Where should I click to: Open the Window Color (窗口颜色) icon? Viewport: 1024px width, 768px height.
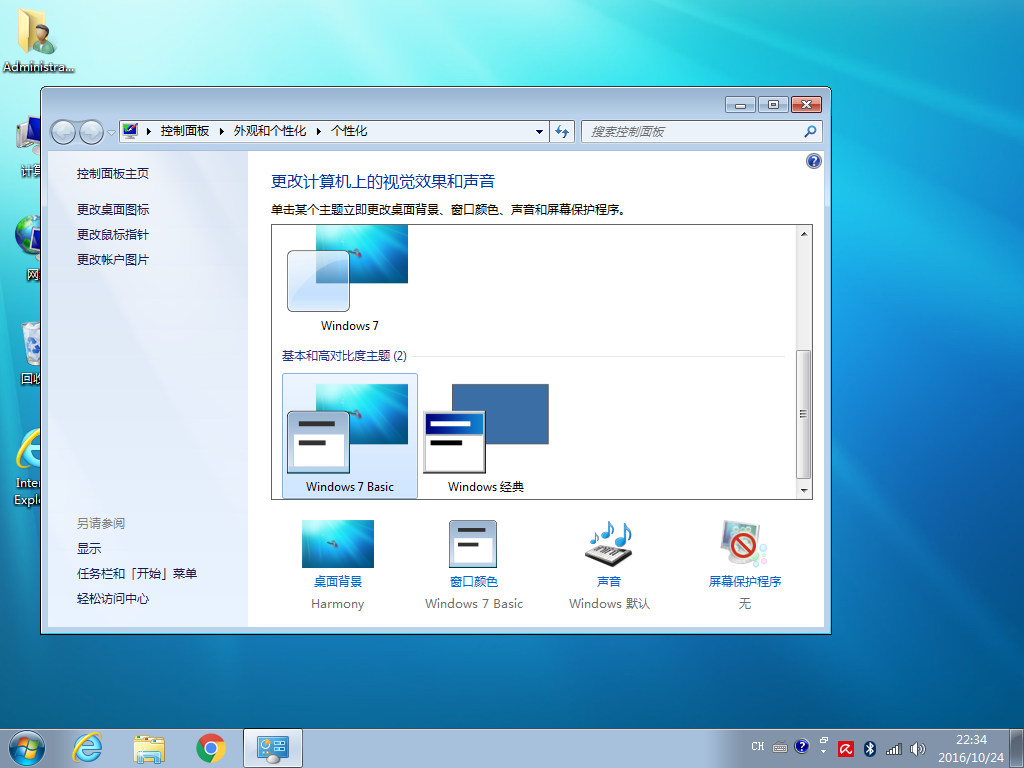[473, 543]
